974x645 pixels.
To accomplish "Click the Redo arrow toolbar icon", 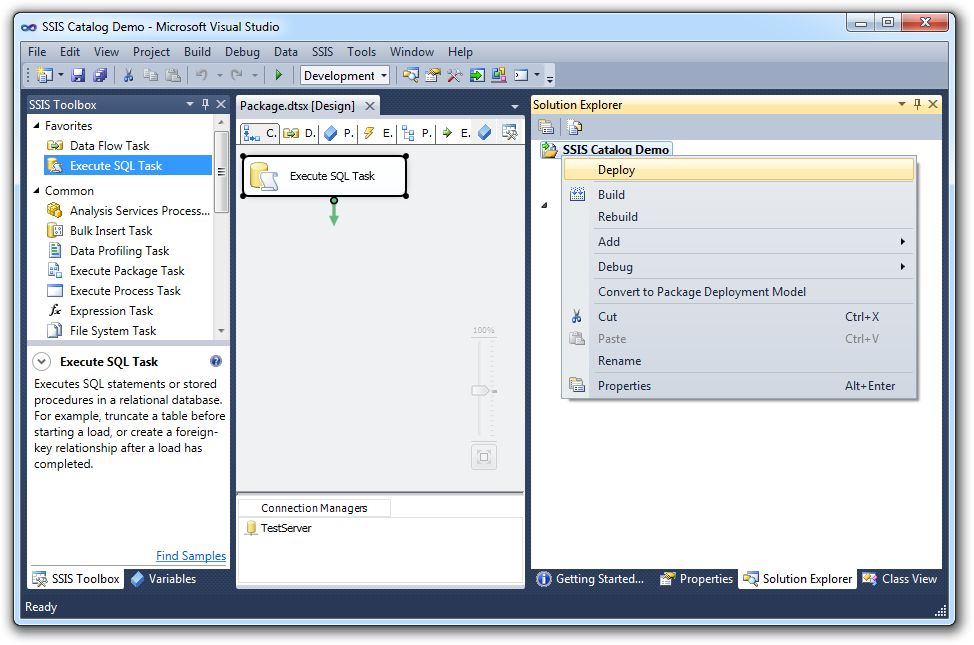I will [x=237, y=75].
